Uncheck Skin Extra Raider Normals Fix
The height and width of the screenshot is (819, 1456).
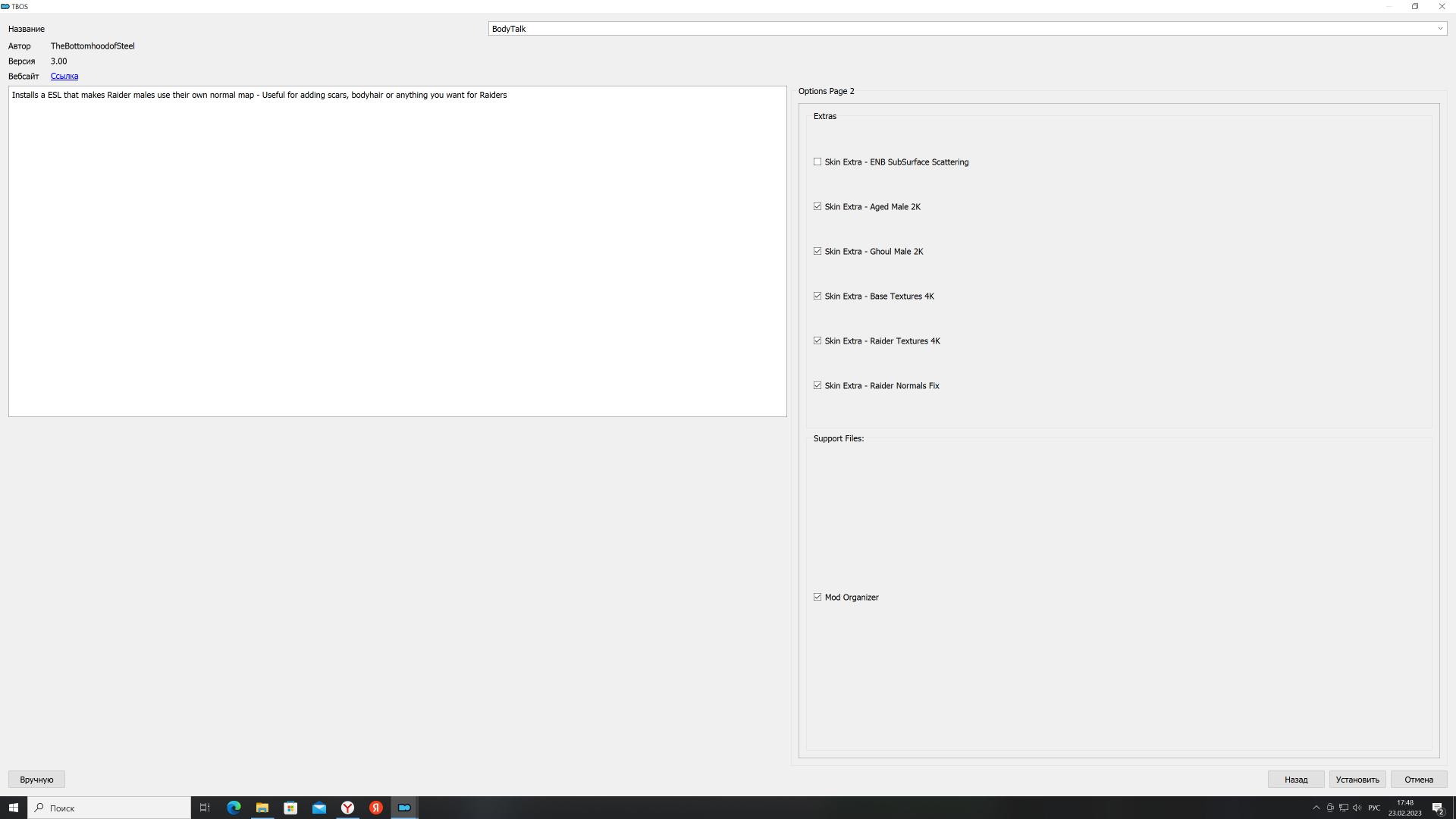[x=817, y=385]
